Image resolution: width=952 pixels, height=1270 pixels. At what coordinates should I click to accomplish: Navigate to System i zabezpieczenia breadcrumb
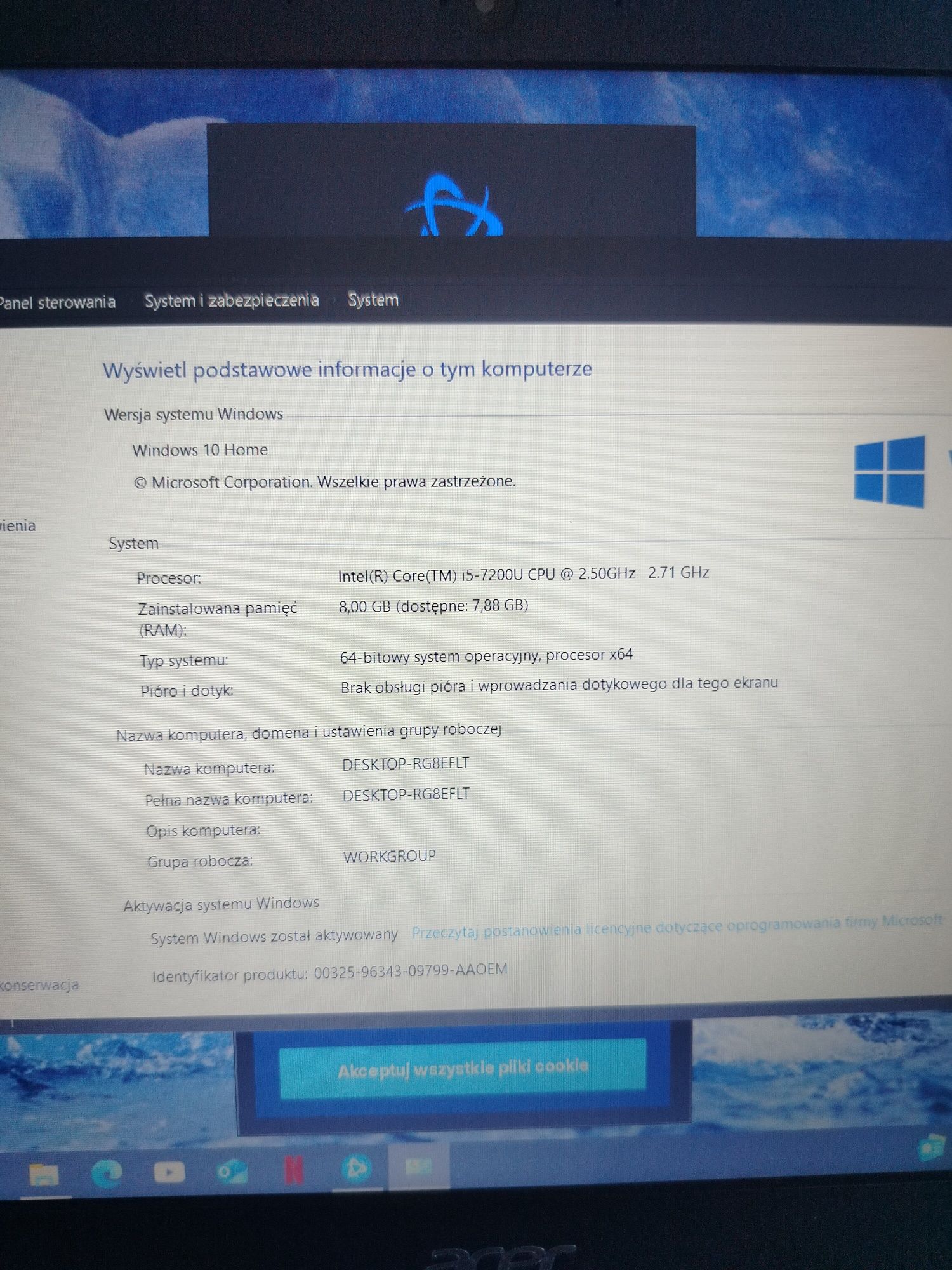point(232,300)
